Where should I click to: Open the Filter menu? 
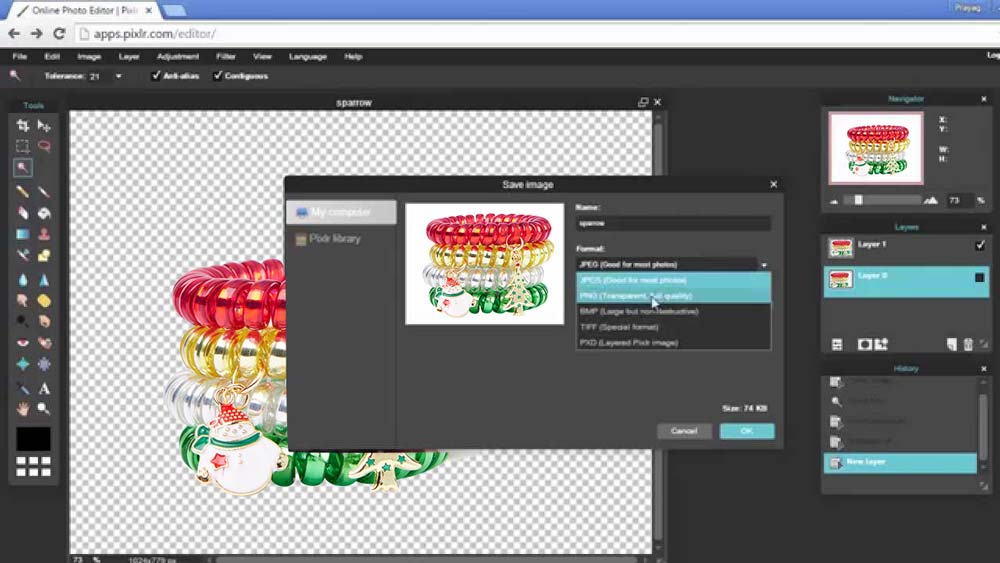[226, 56]
